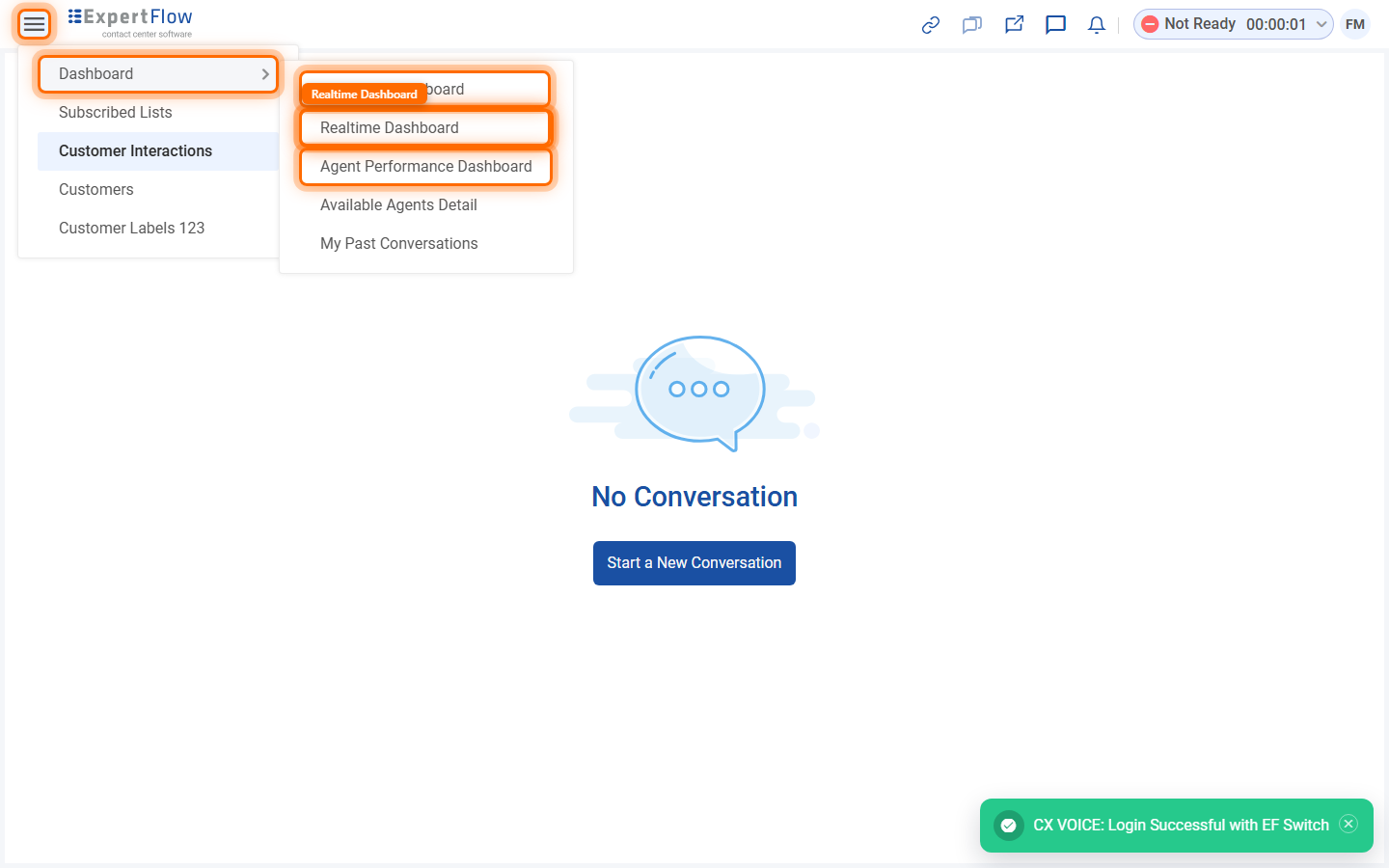Open the single chat bubble icon

(1055, 25)
